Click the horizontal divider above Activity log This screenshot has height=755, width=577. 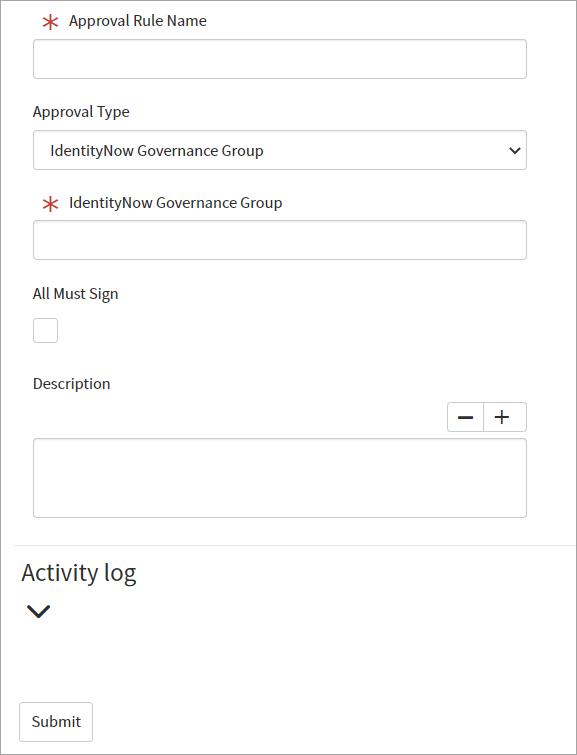[x=295, y=546]
